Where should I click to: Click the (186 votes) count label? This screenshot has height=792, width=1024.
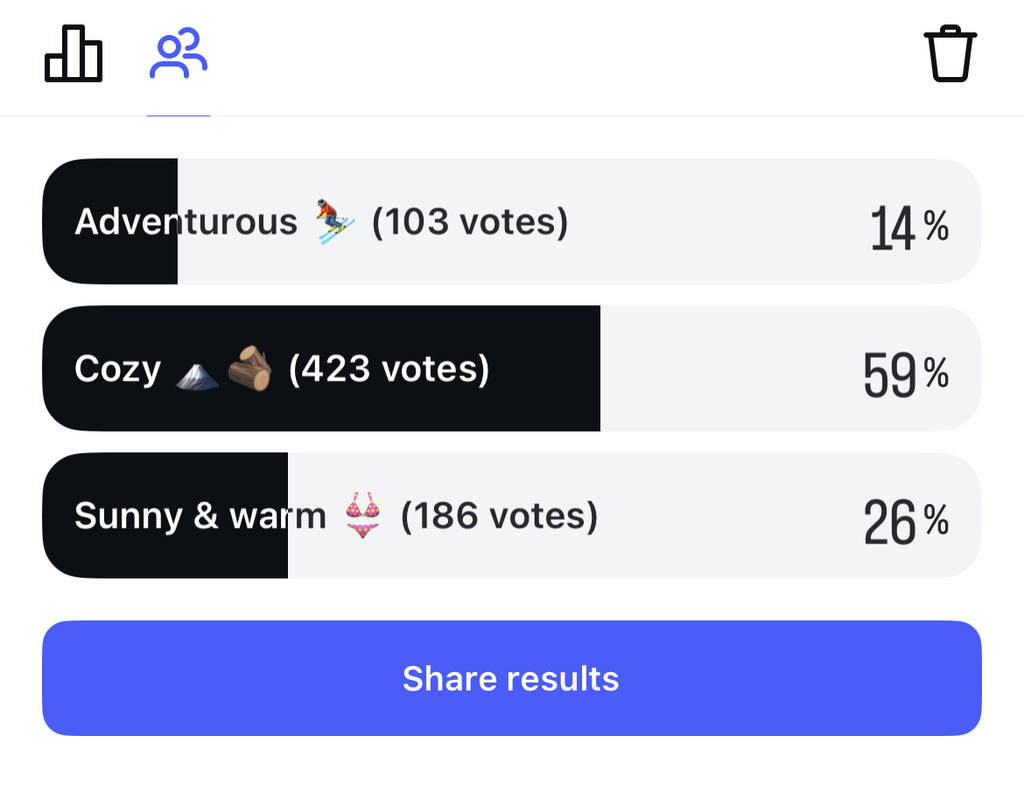tap(499, 516)
